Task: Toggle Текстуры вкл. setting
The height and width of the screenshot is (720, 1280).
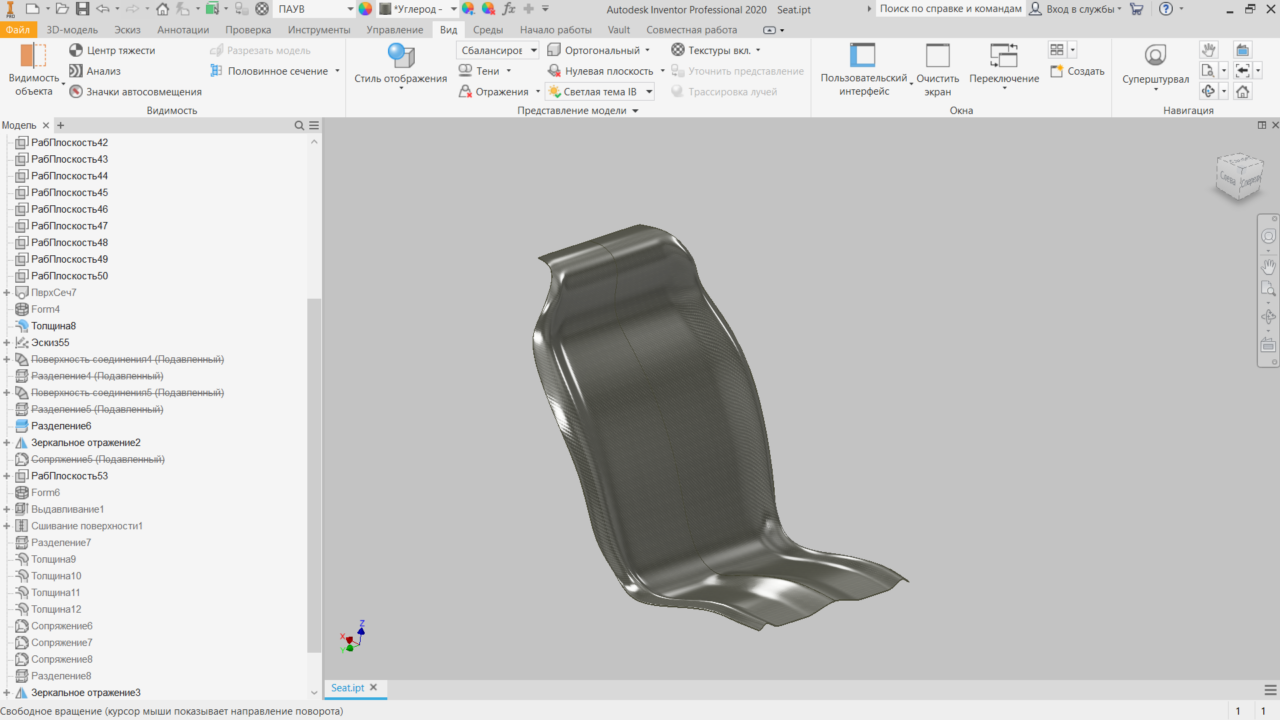Action: pos(715,50)
